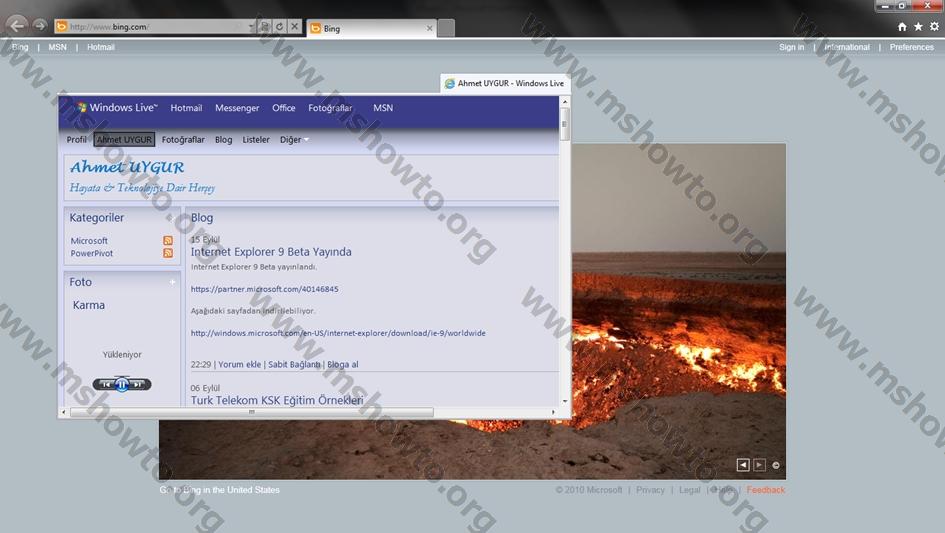Open Favorites with the star icon

pyautogui.click(x=918, y=27)
